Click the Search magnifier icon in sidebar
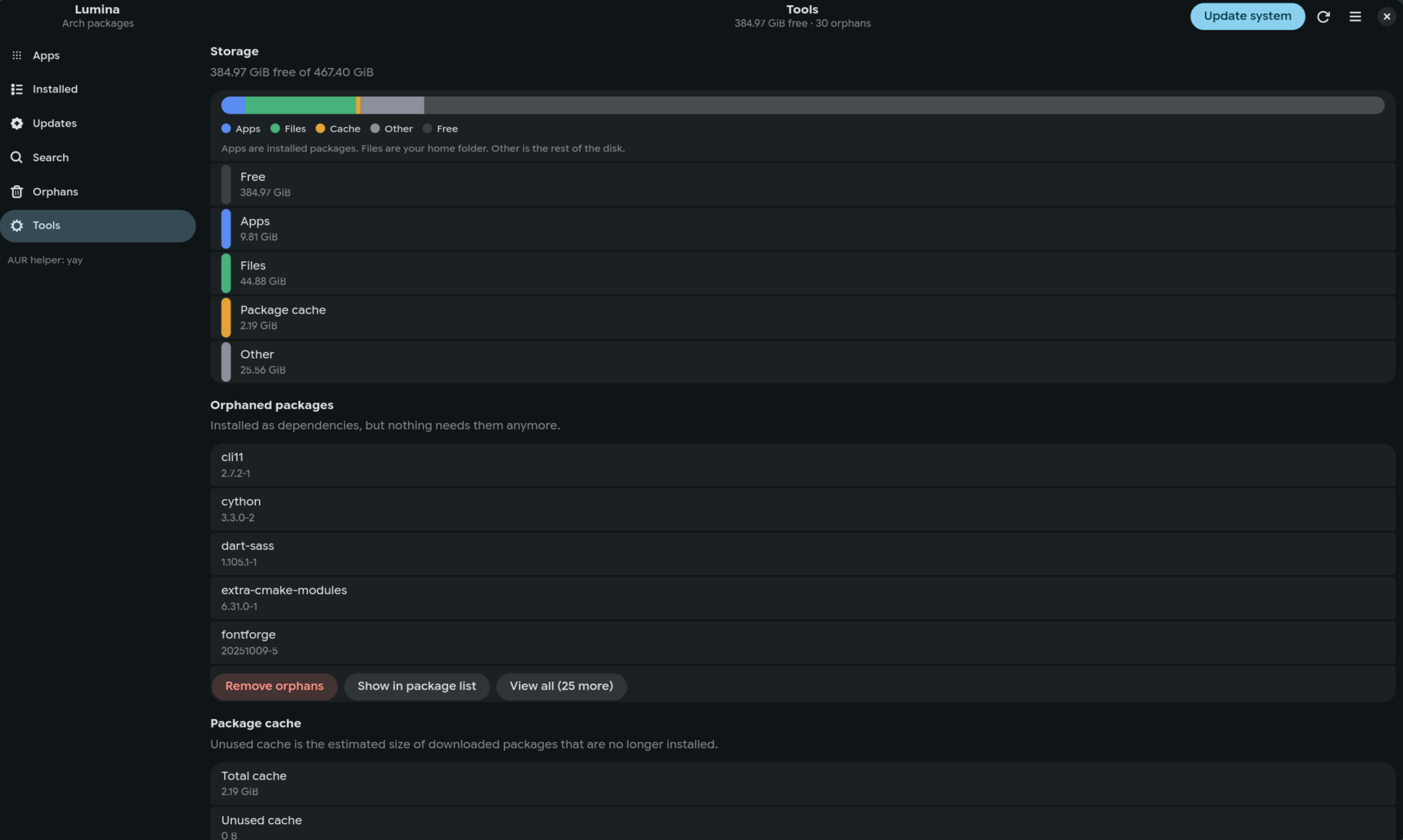Image resolution: width=1403 pixels, height=840 pixels. pos(16,157)
